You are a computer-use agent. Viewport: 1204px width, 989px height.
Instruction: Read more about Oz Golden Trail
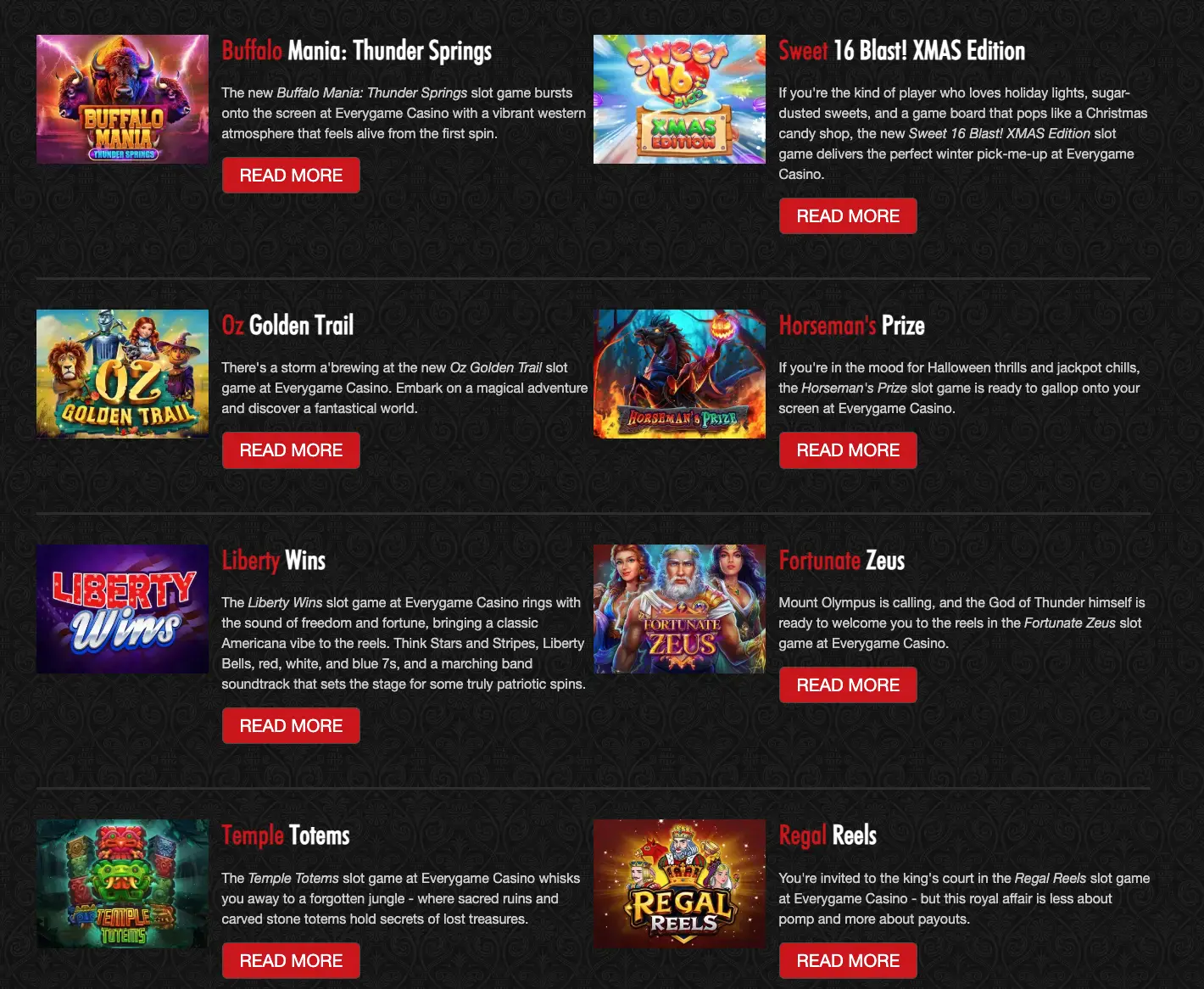point(291,450)
